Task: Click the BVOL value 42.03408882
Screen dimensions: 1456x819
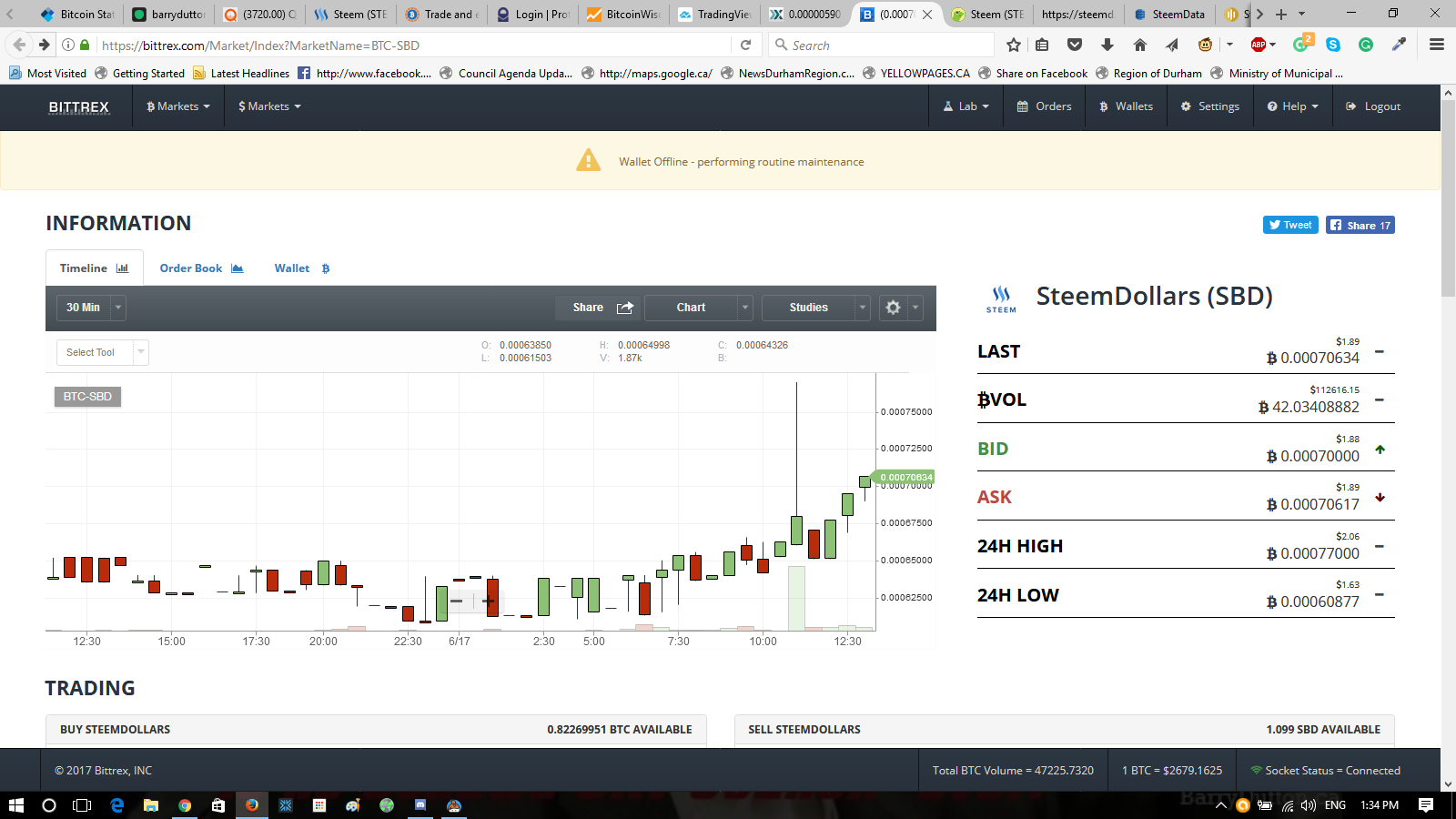Action: (1309, 407)
